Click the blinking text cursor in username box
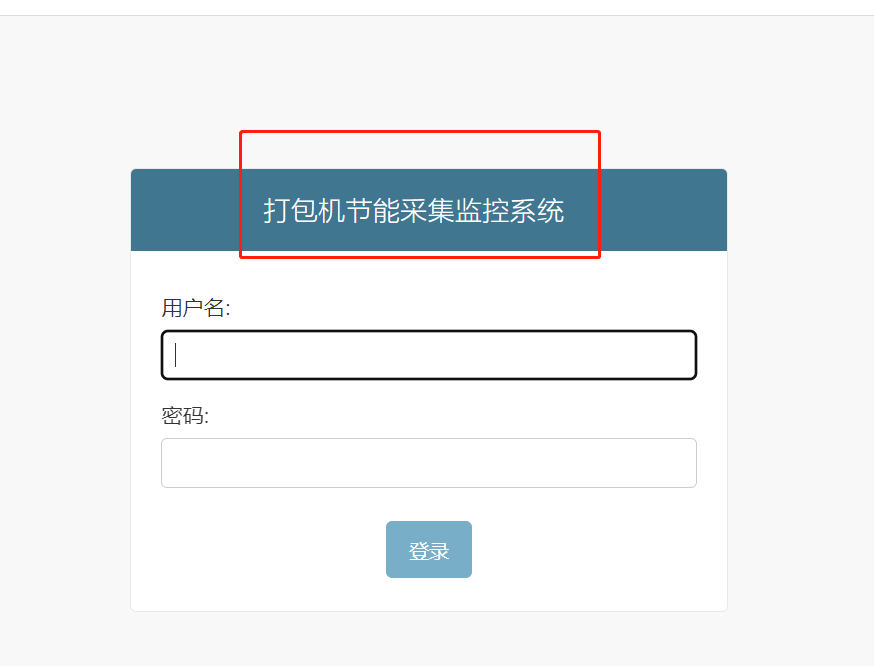 pyautogui.click(x=176, y=355)
